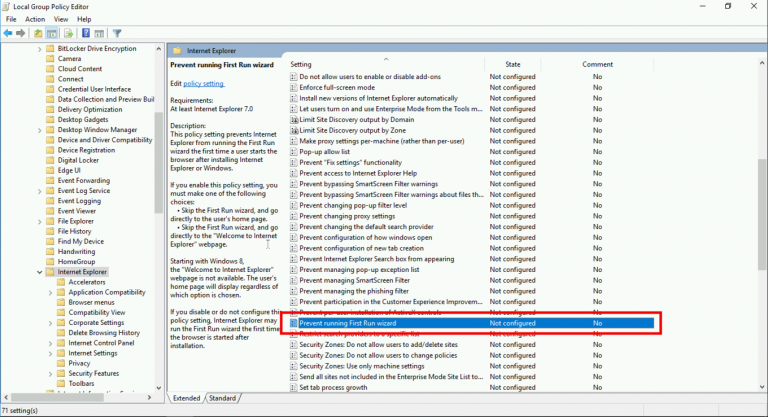Sort by the State column header
The width and height of the screenshot is (768, 417).
(x=513, y=64)
